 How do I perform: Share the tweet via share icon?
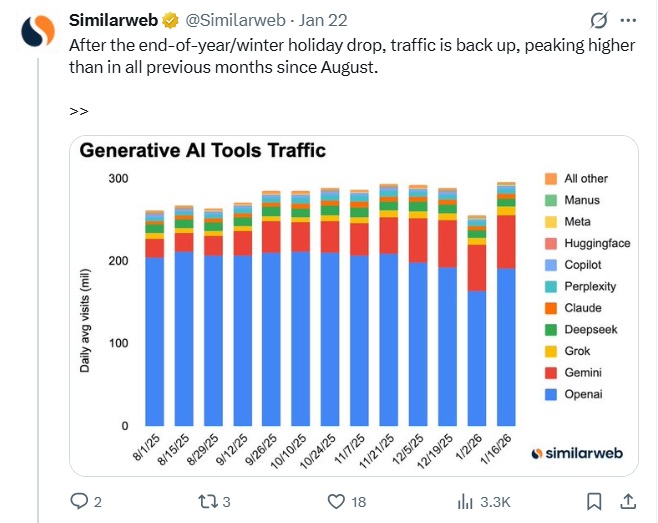(628, 501)
